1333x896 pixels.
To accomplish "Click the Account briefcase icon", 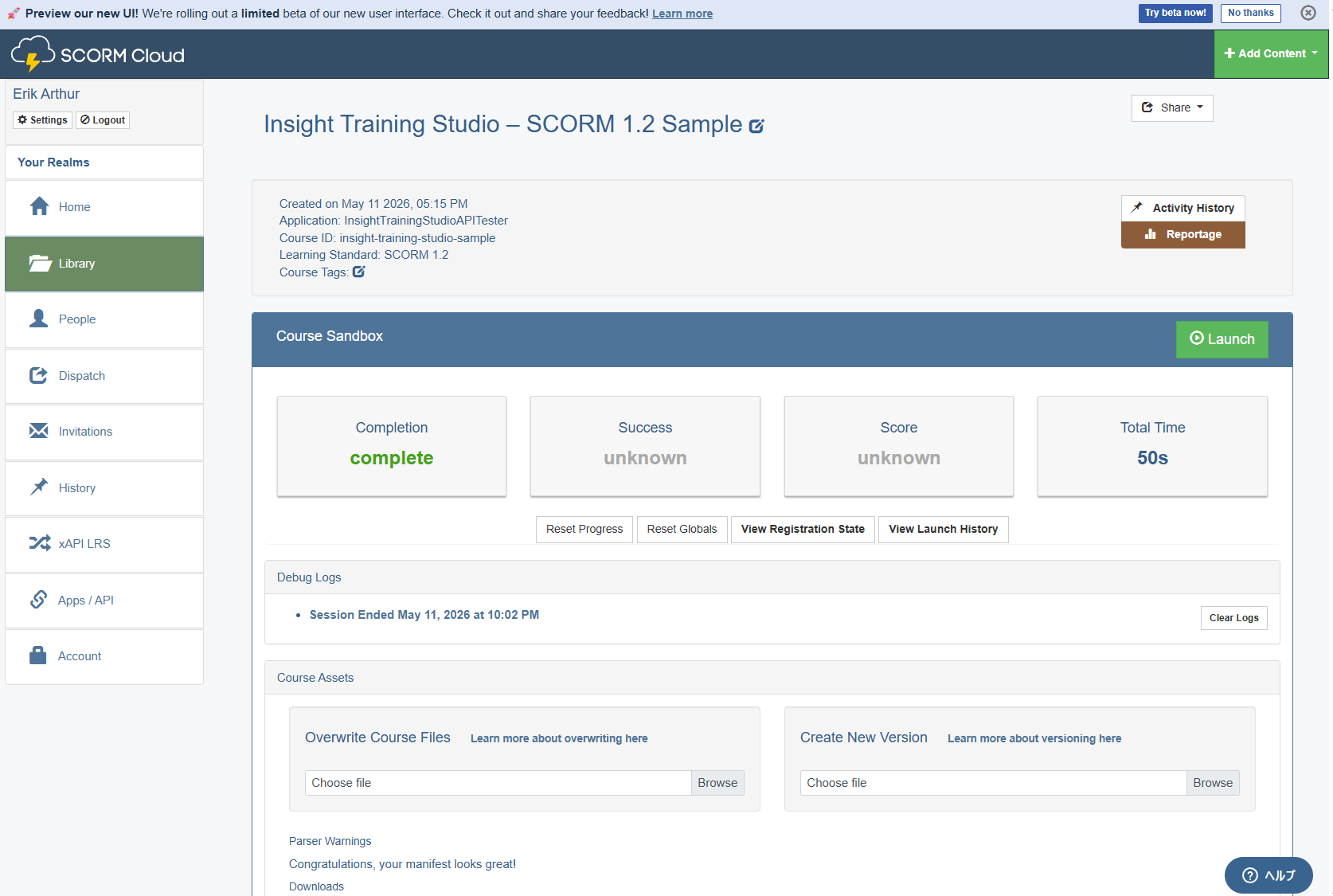I will [x=38, y=655].
